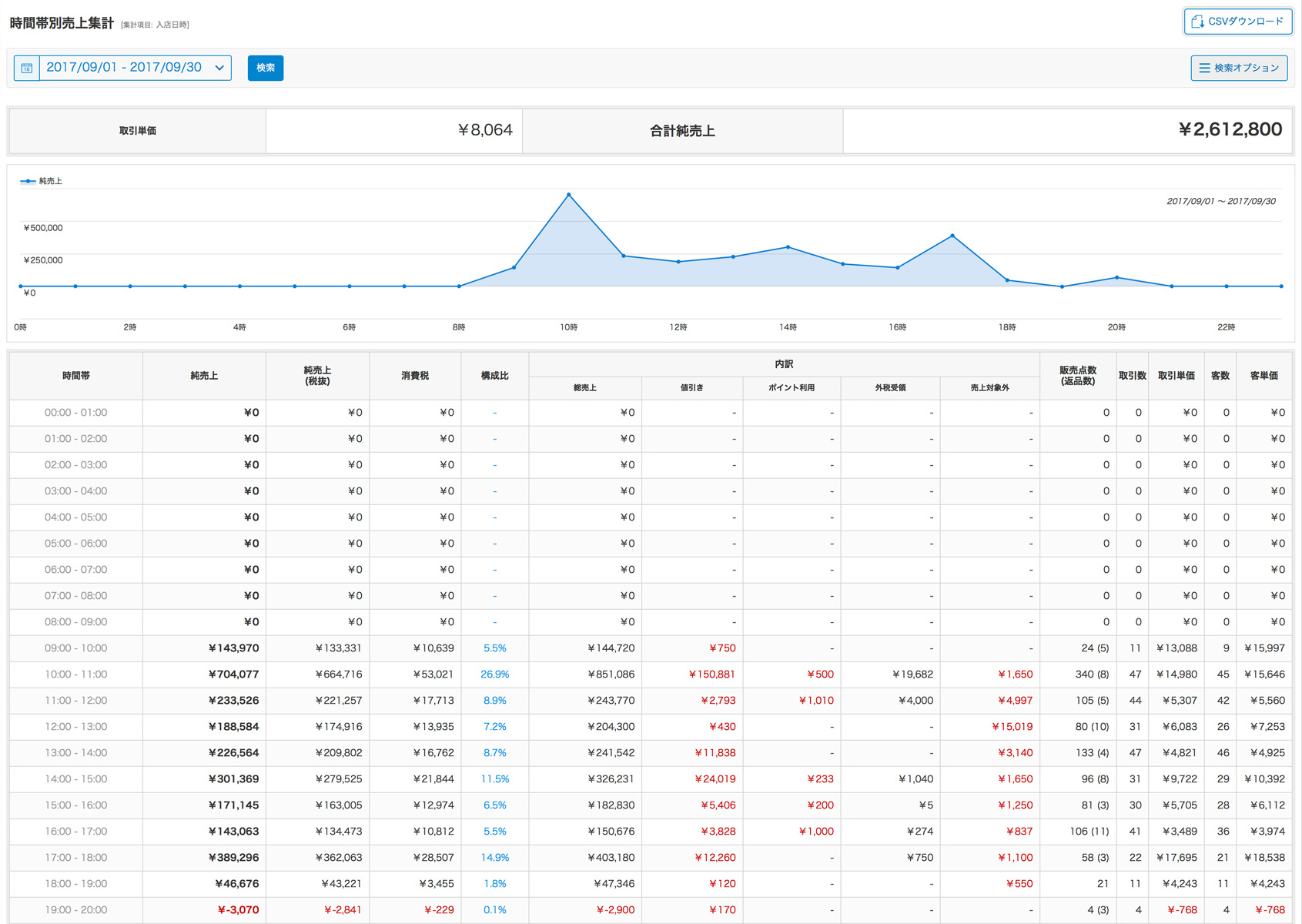Click the ¥389,296 net sales value
This screenshot has width=1302, height=924.
pos(233,858)
